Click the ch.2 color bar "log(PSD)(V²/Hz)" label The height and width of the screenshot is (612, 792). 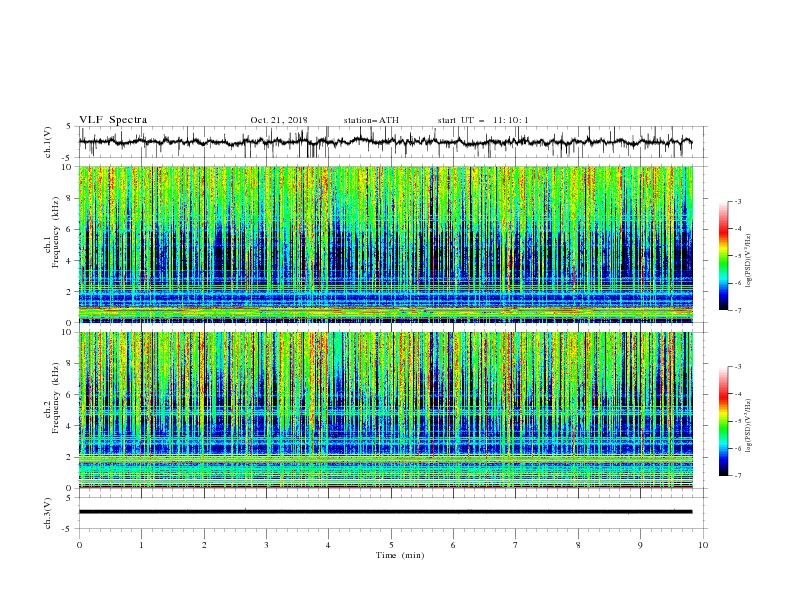(x=749, y=425)
